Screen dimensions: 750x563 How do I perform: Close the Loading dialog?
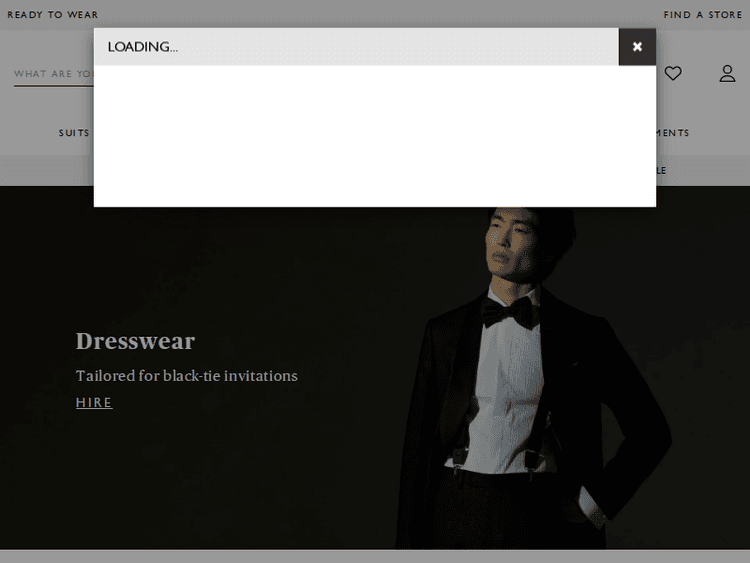637,47
